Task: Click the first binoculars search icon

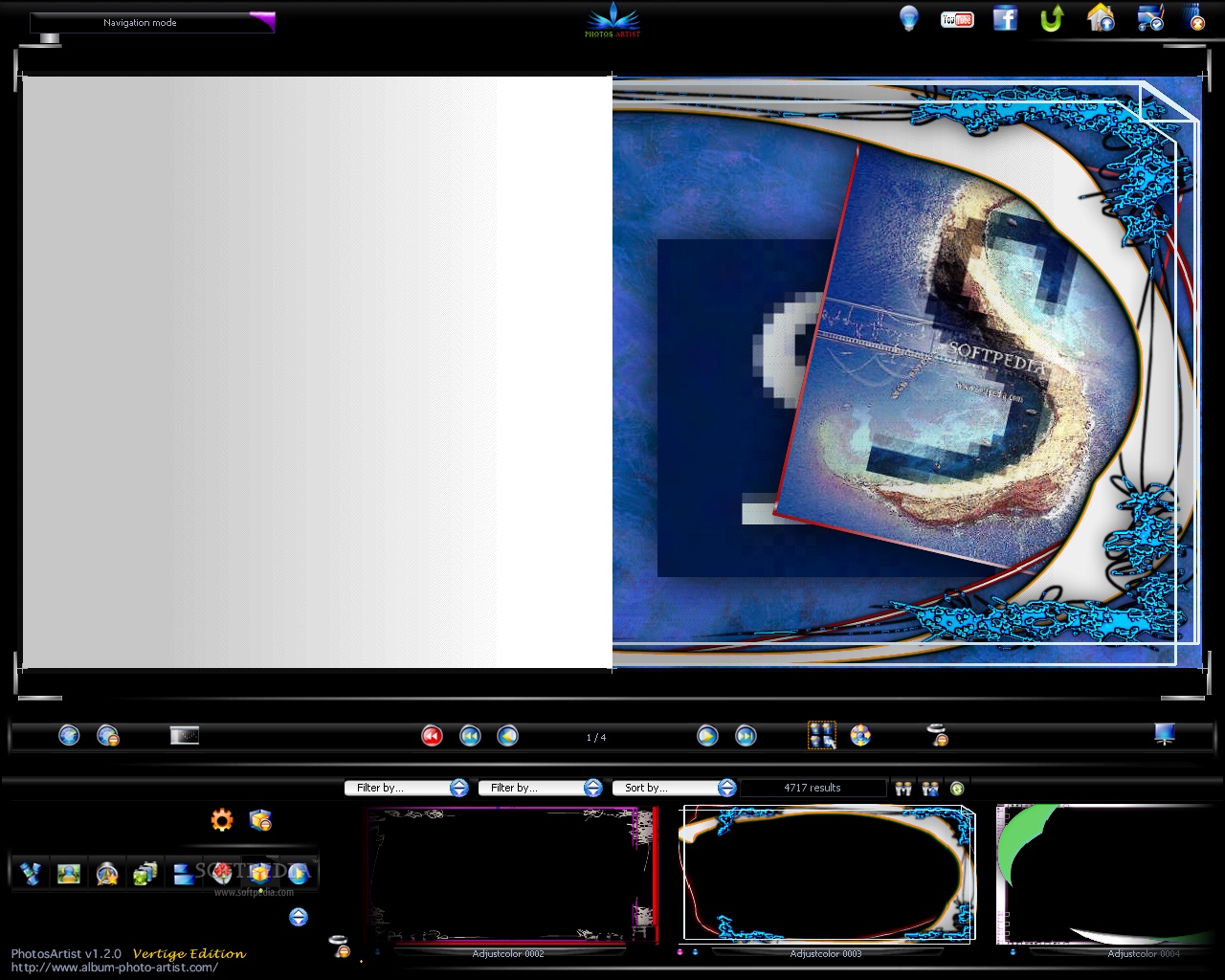Action: [x=903, y=789]
